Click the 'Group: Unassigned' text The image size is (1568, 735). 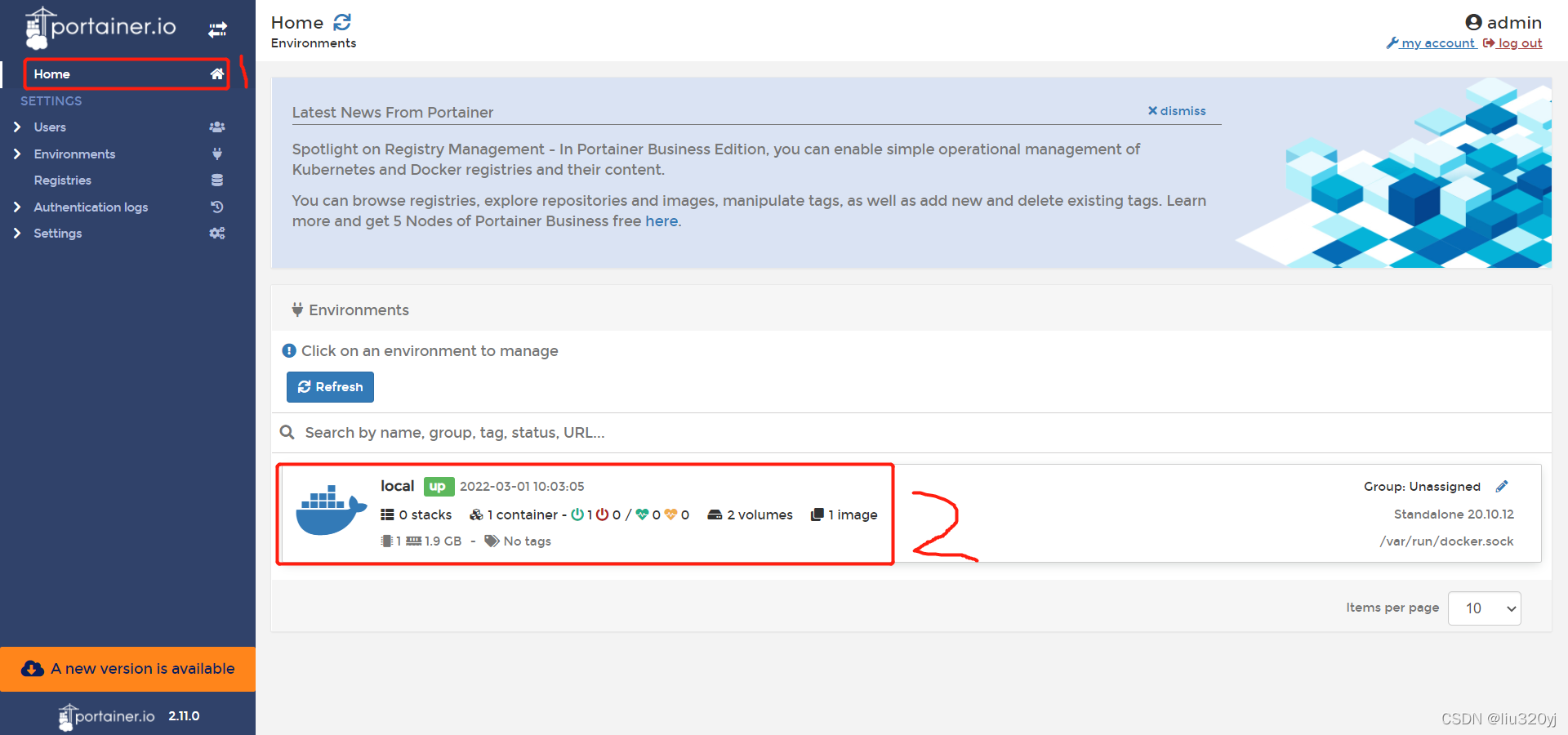point(1422,487)
